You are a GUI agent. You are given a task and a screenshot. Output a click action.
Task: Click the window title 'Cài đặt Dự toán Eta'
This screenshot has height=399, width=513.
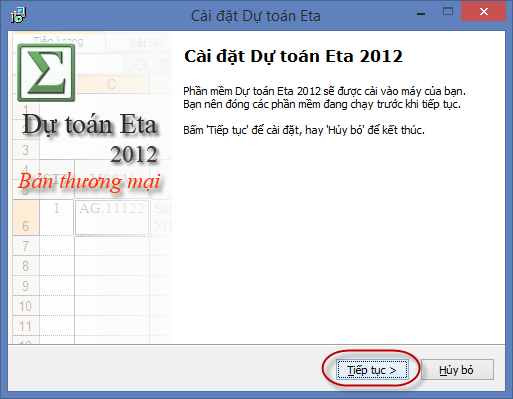pyautogui.click(x=256, y=16)
